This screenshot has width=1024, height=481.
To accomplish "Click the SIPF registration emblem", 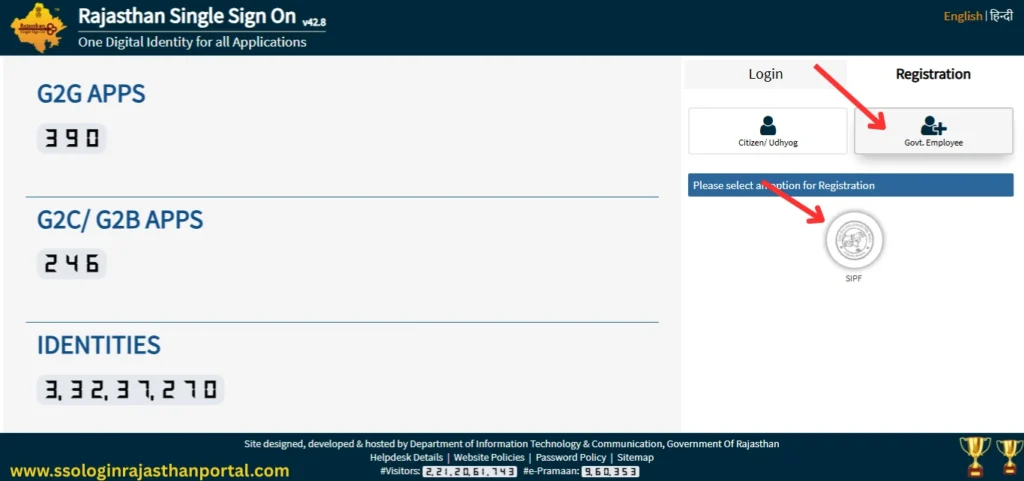I will tap(854, 240).
